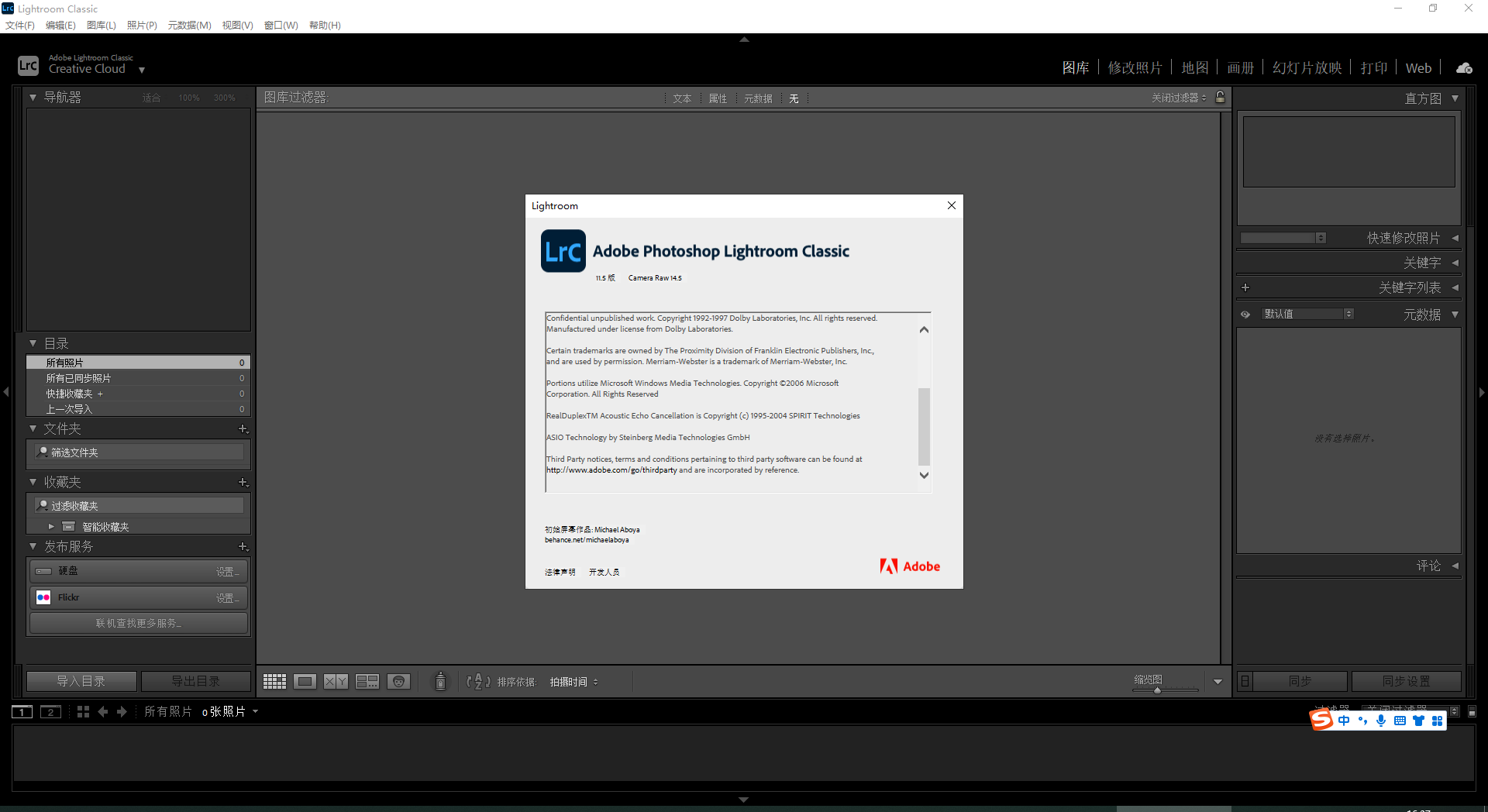Toggle the Library Filter lock icon
Screen dimensions: 1488x812
point(1220,98)
